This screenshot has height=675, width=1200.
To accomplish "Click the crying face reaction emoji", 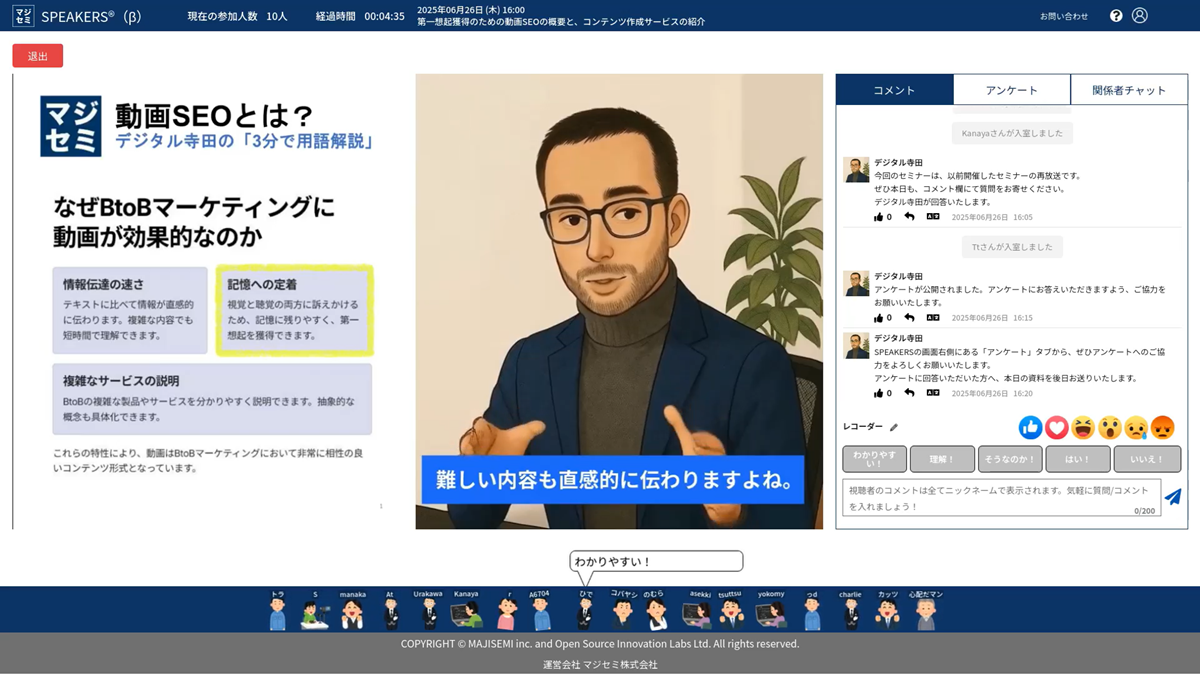I will tap(1136, 428).
